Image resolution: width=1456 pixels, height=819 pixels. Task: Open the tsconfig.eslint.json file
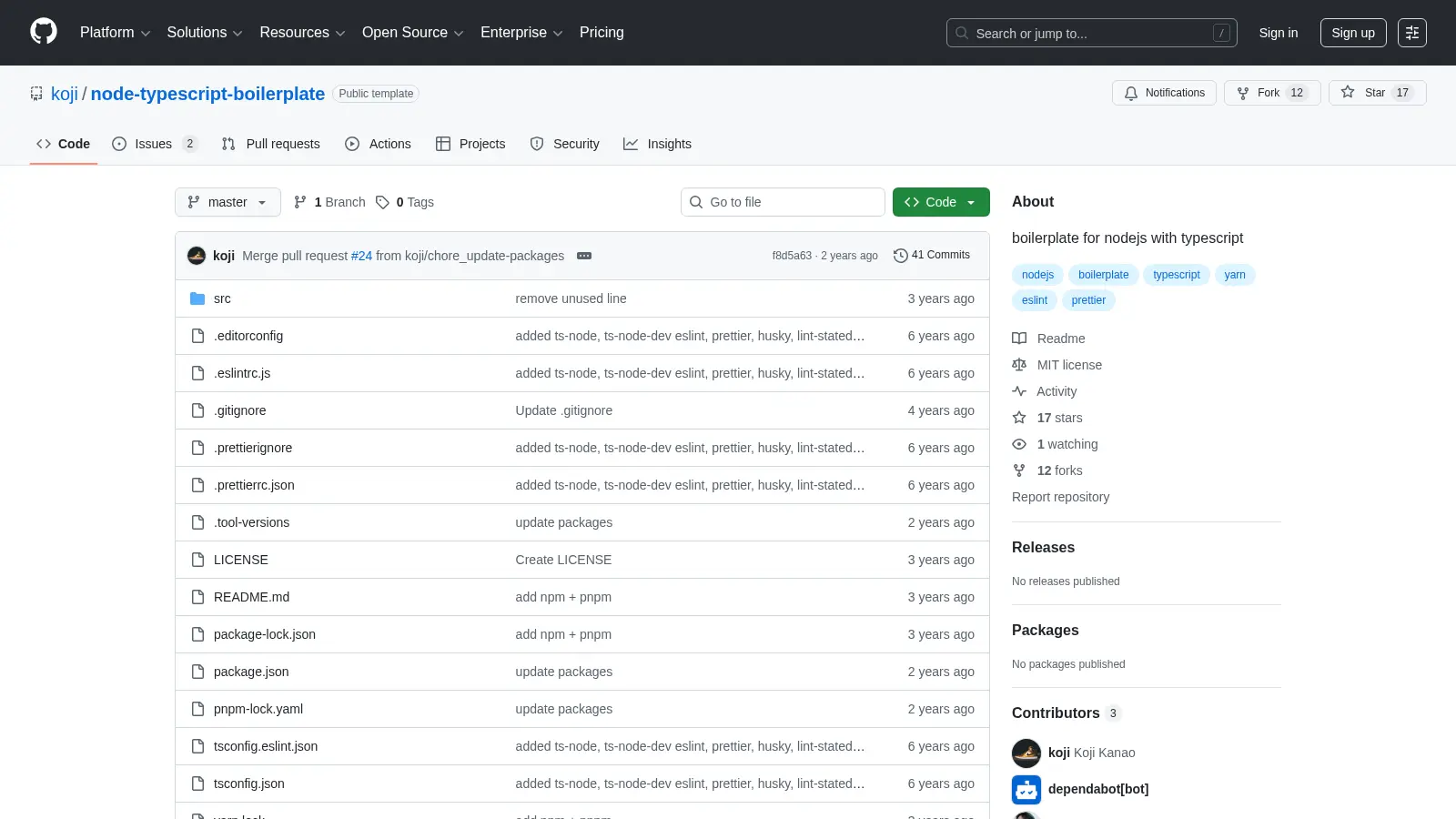click(266, 746)
